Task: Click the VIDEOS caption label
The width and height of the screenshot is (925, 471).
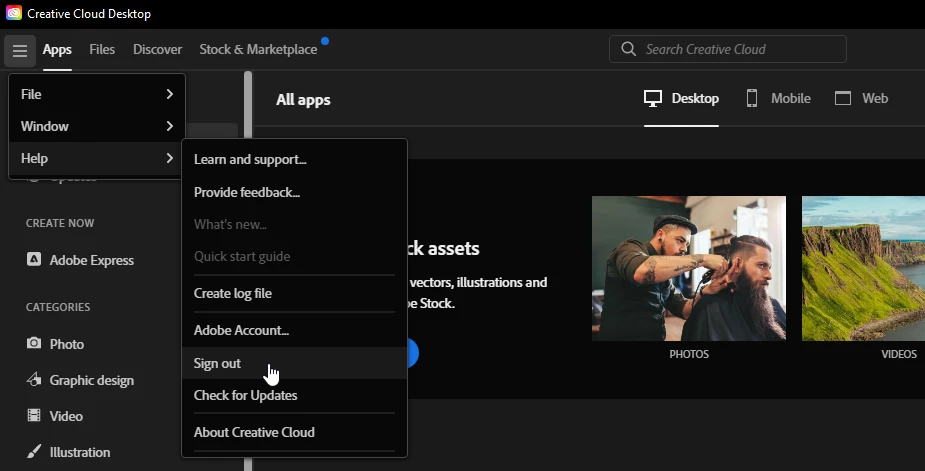Action: (898, 354)
